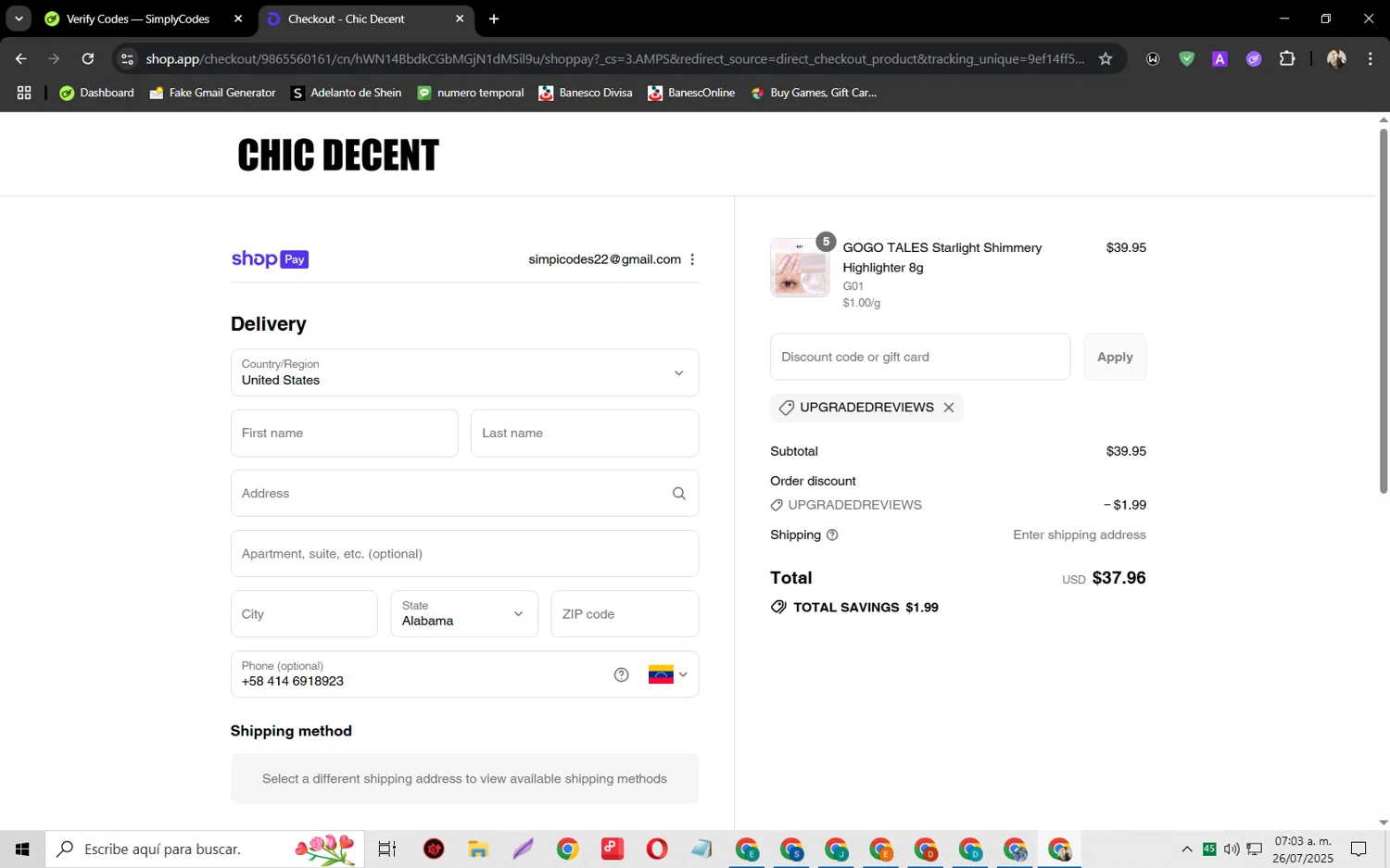Image resolution: width=1390 pixels, height=868 pixels.
Task: Open the Buy Games, Gift Cards bookmark
Action: point(814,93)
